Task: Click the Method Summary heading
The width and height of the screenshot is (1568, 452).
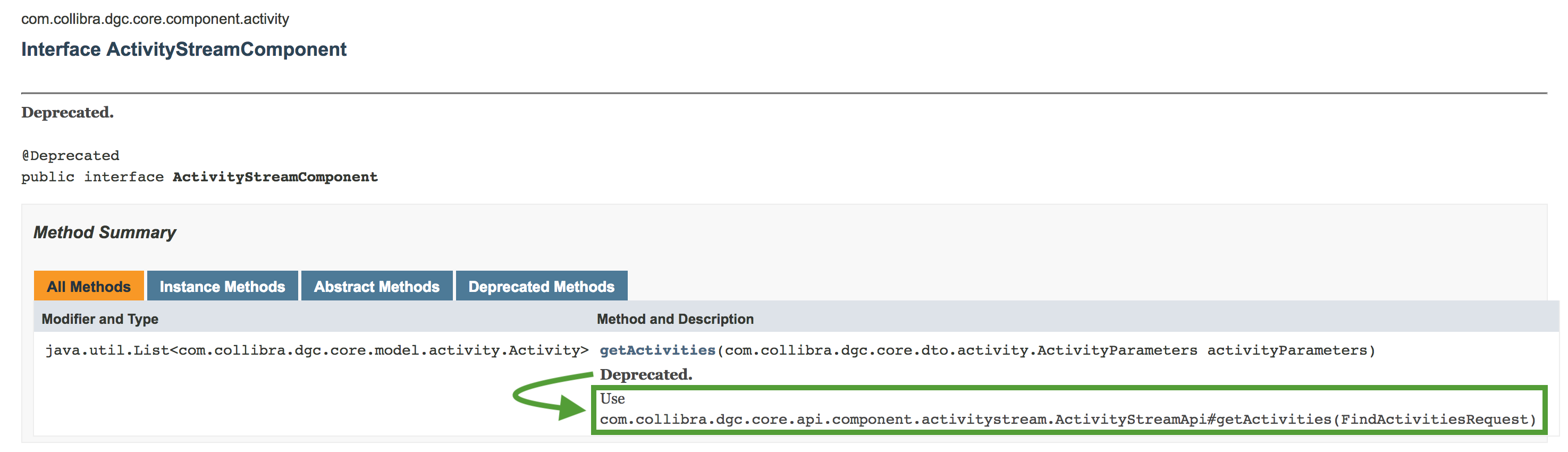Action: 104,233
